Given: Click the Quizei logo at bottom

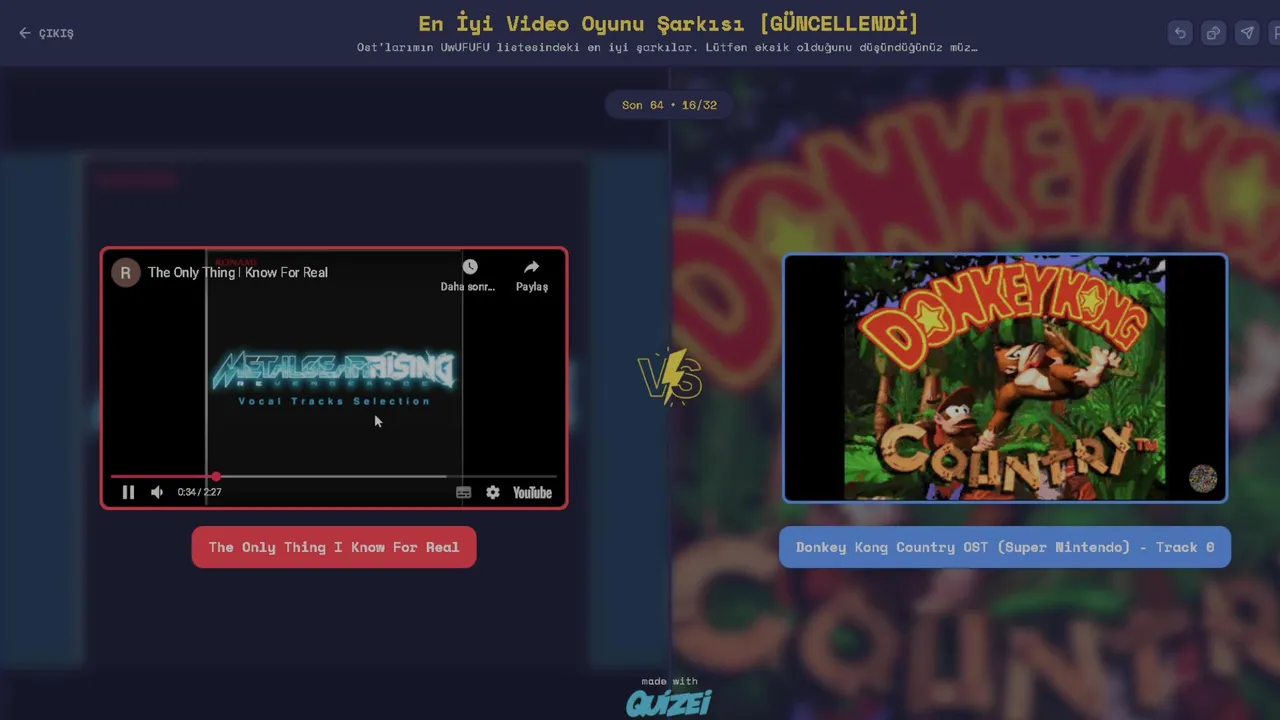Looking at the screenshot, I should click(669, 703).
